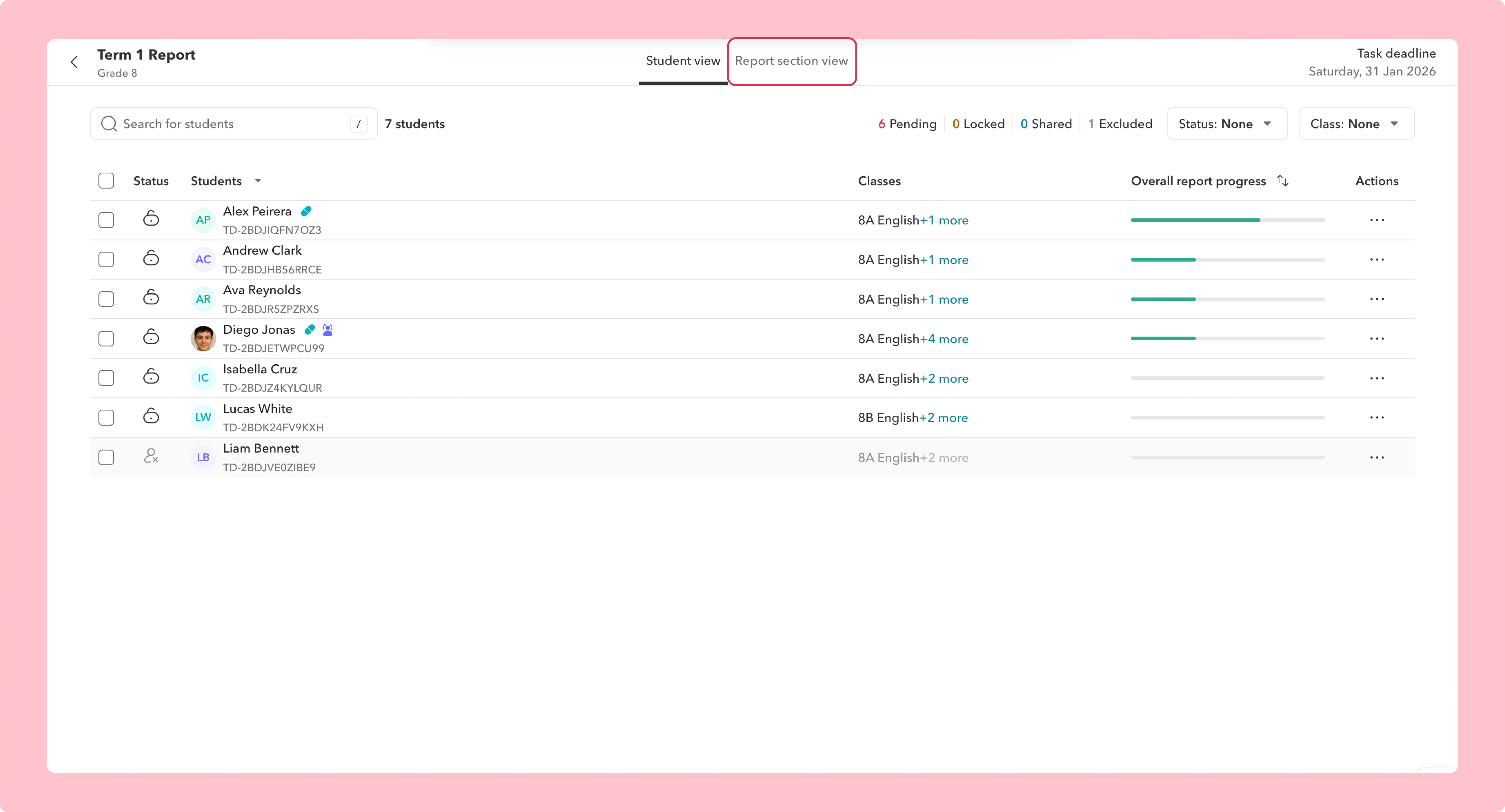Screen dimensions: 1505x812
Task: Show more classes for Liam Bennett
Action: tap(944, 458)
